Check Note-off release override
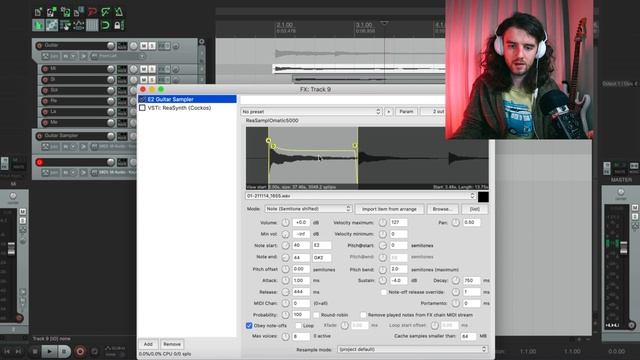 pyautogui.click(x=384, y=292)
